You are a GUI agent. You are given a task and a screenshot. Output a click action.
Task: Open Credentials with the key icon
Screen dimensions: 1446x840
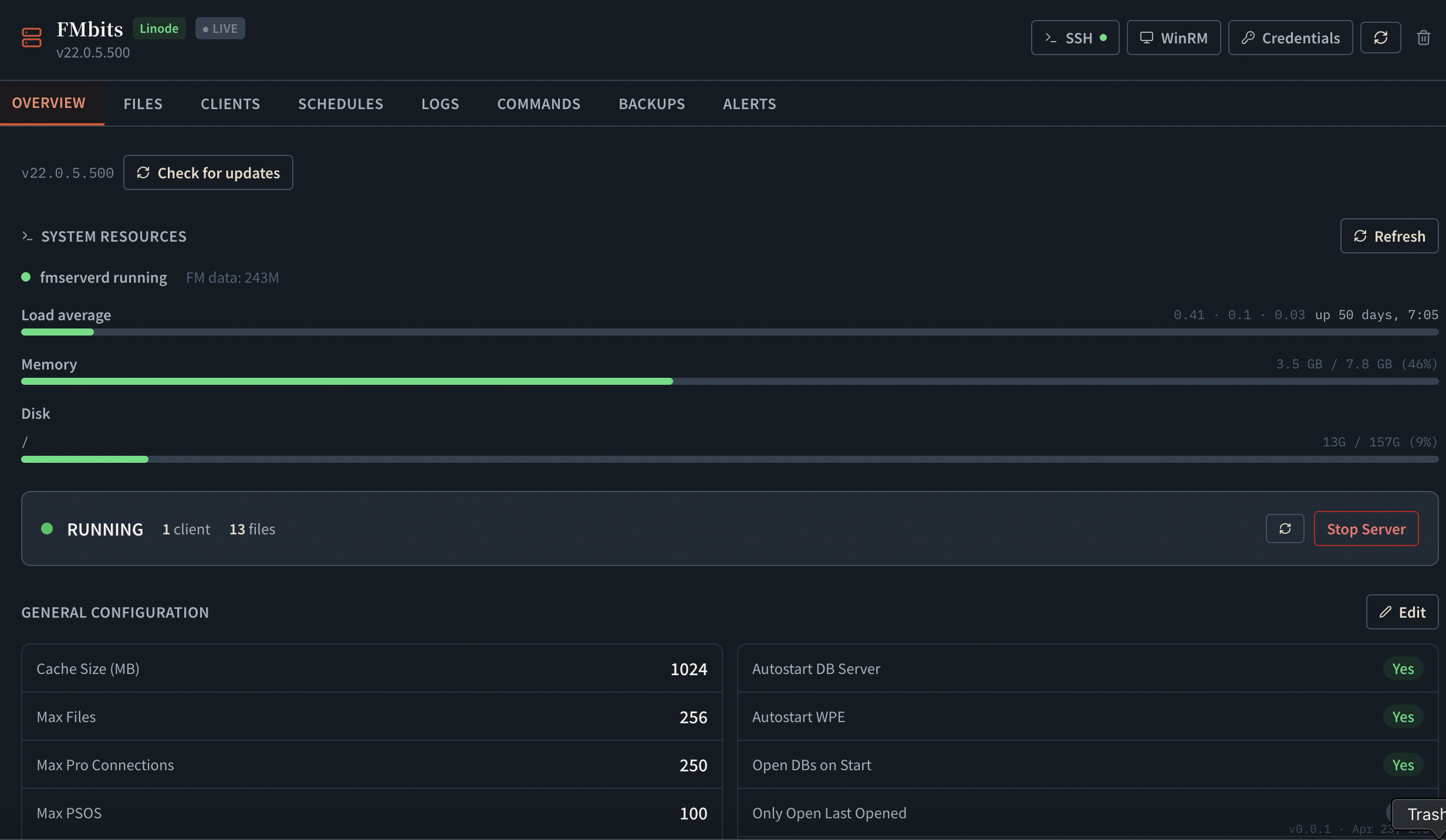[x=1290, y=38]
